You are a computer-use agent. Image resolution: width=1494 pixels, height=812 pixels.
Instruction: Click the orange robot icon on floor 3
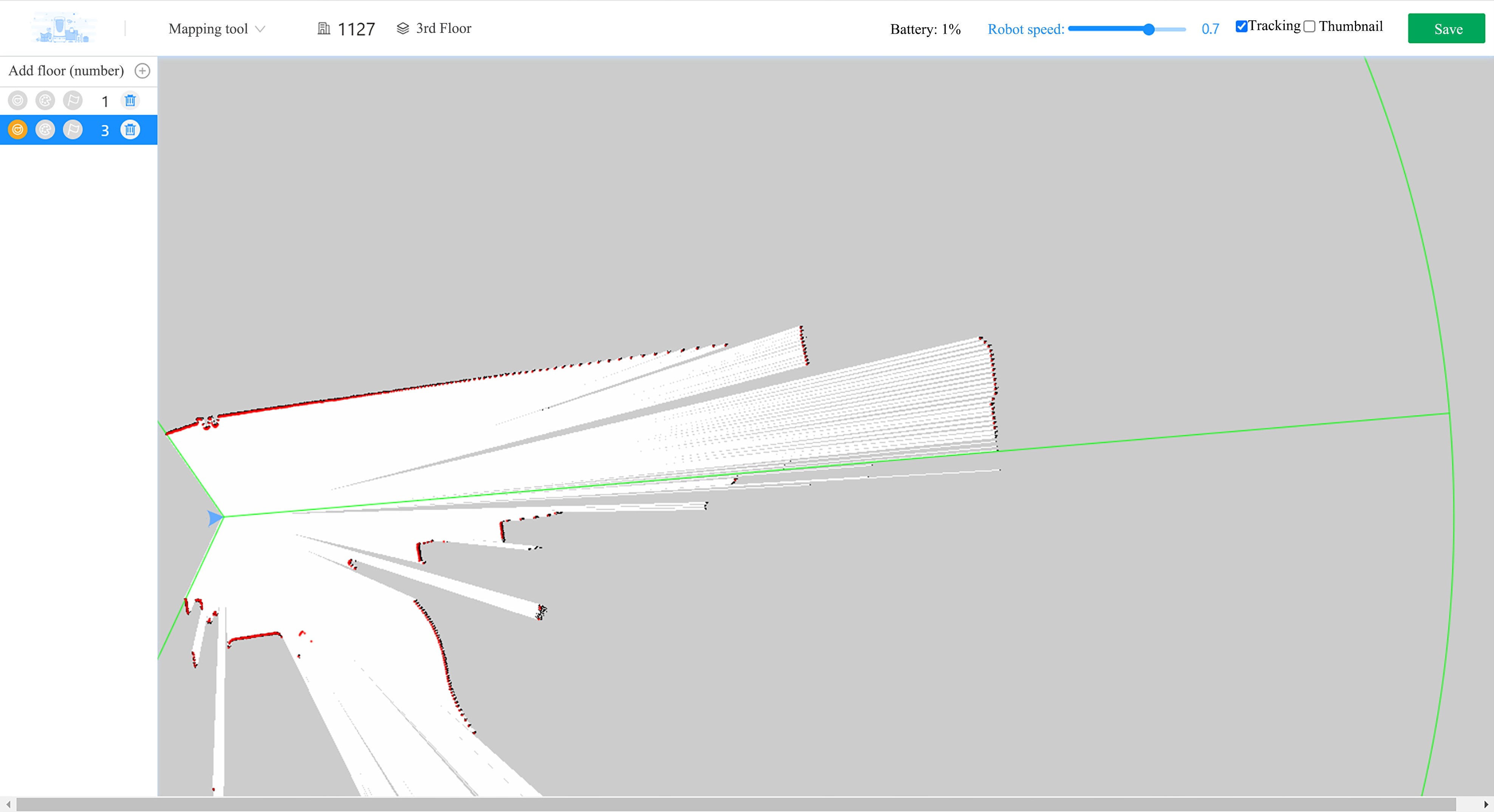click(x=17, y=129)
